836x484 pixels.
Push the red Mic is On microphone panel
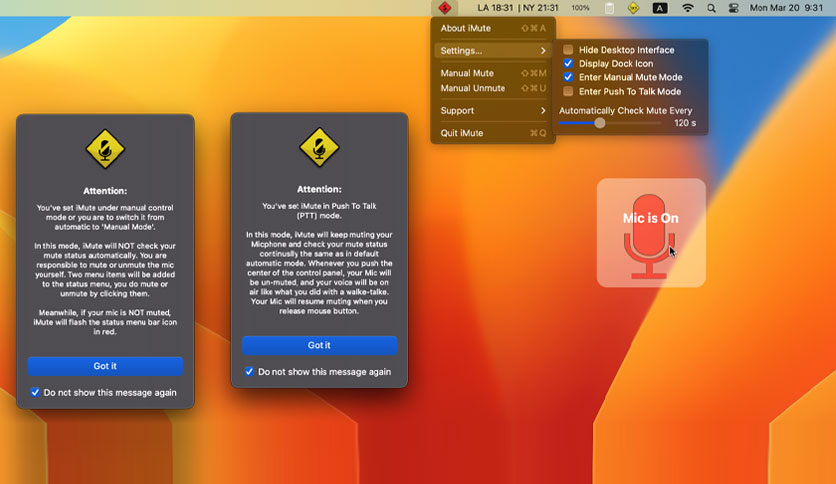click(x=651, y=233)
